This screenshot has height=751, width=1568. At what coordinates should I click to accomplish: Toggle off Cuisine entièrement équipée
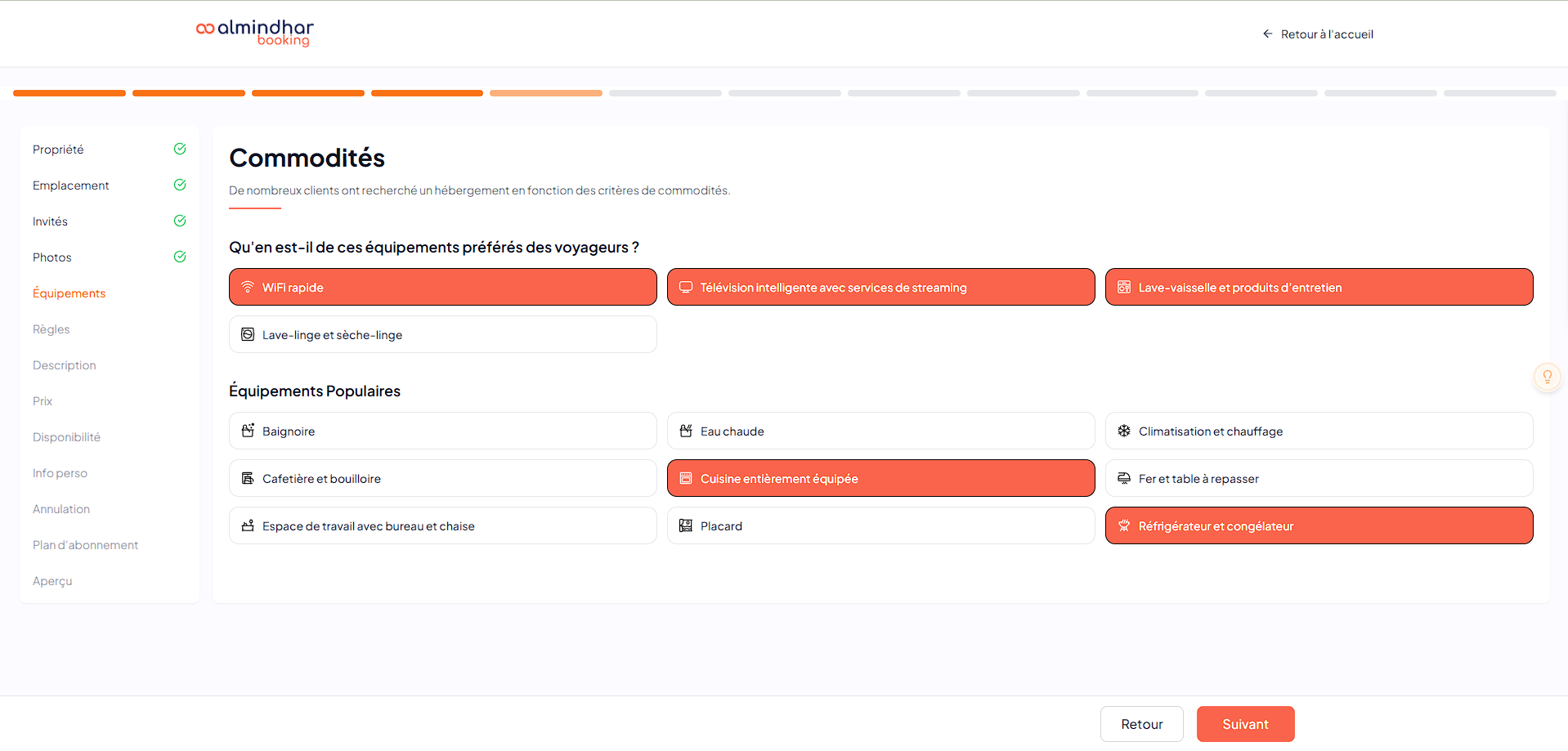(x=880, y=478)
